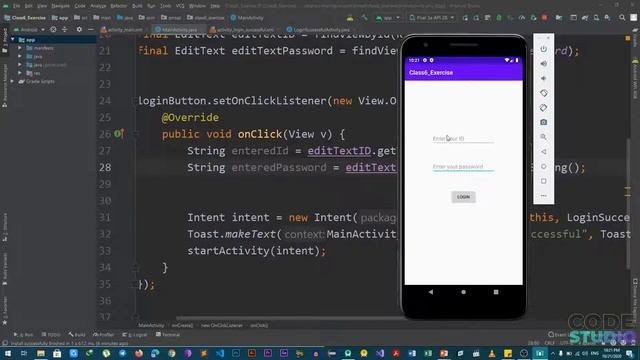Image resolution: width=640 pixels, height=360 pixels.
Task: Expand the Gradle Scripts node
Action: click(x=12, y=81)
